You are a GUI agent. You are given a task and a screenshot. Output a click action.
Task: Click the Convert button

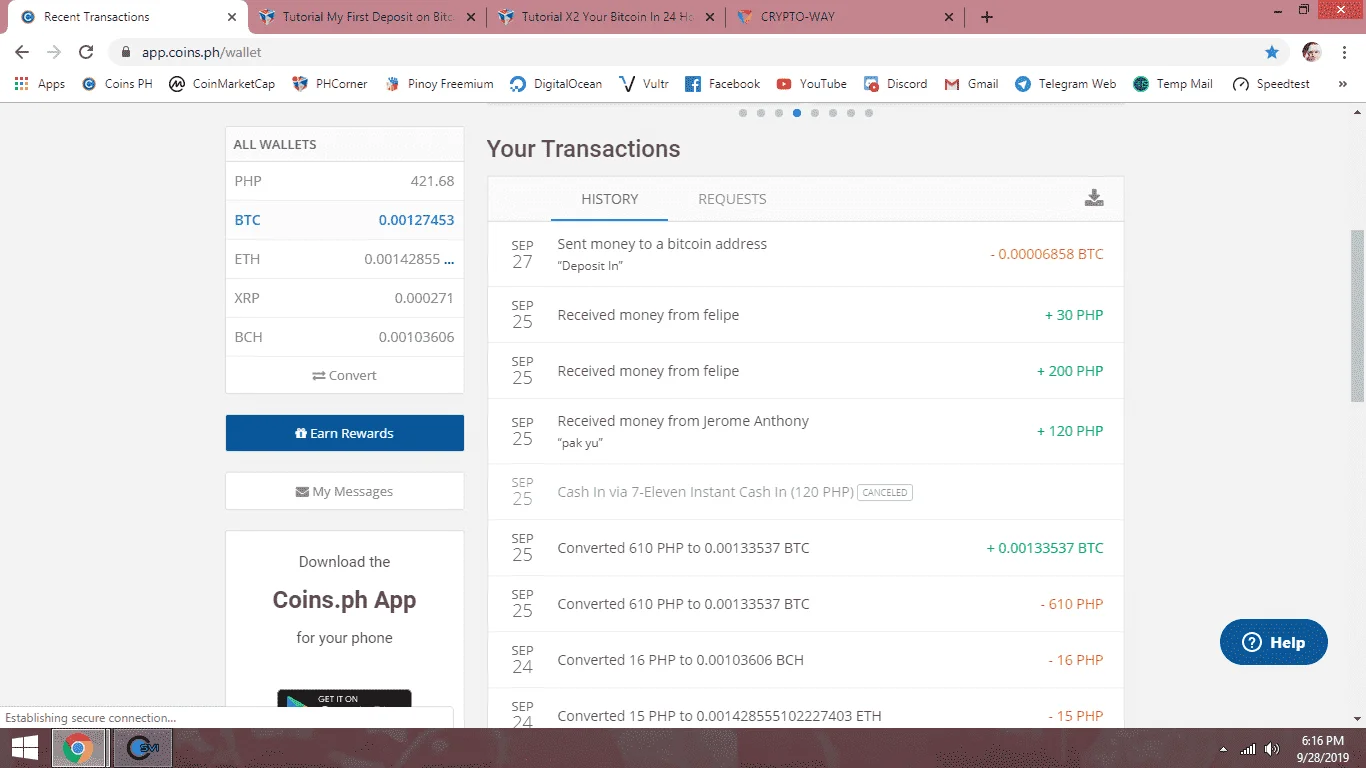(345, 375)
